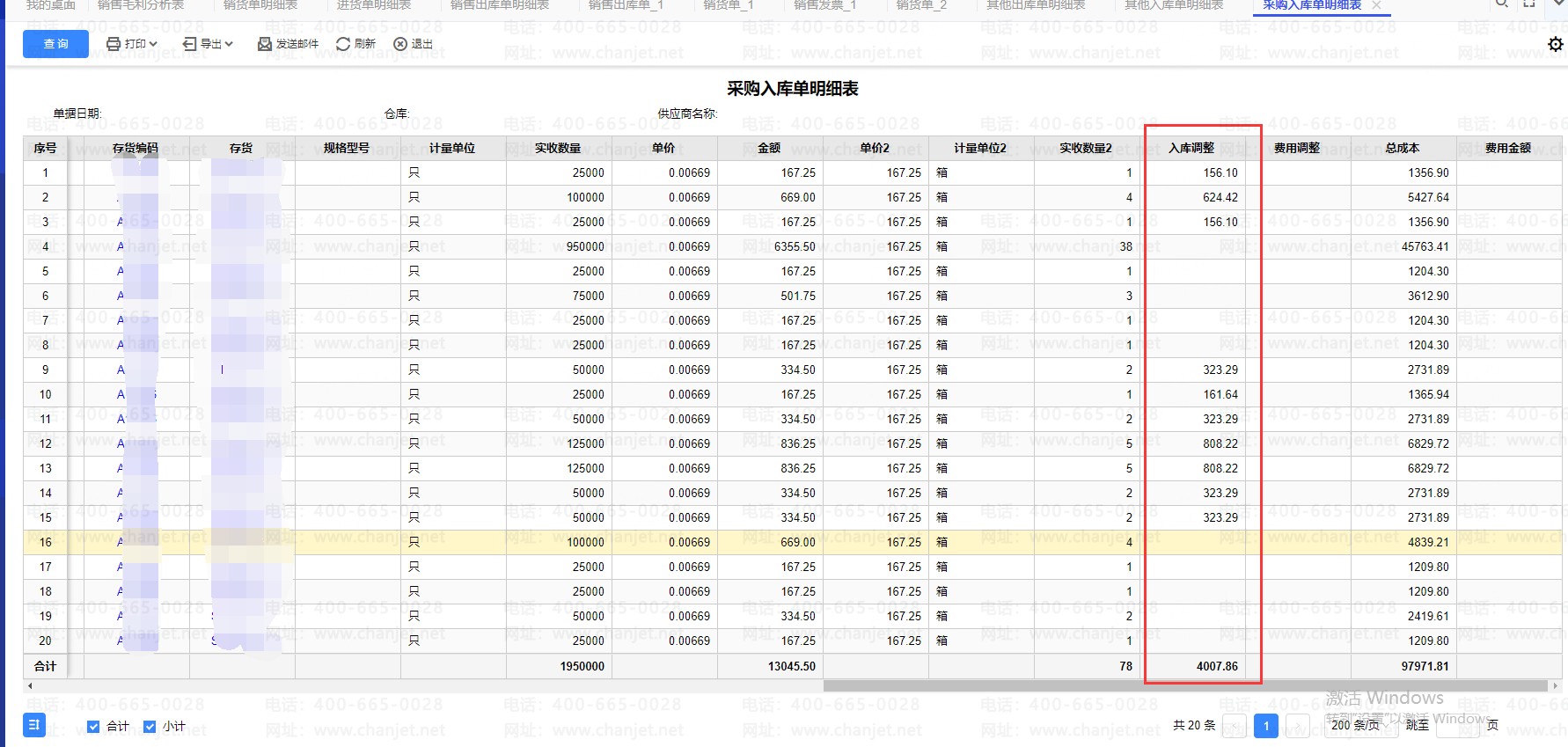
Task: Click the 单据日期 filter label
Action: point(77,114)
